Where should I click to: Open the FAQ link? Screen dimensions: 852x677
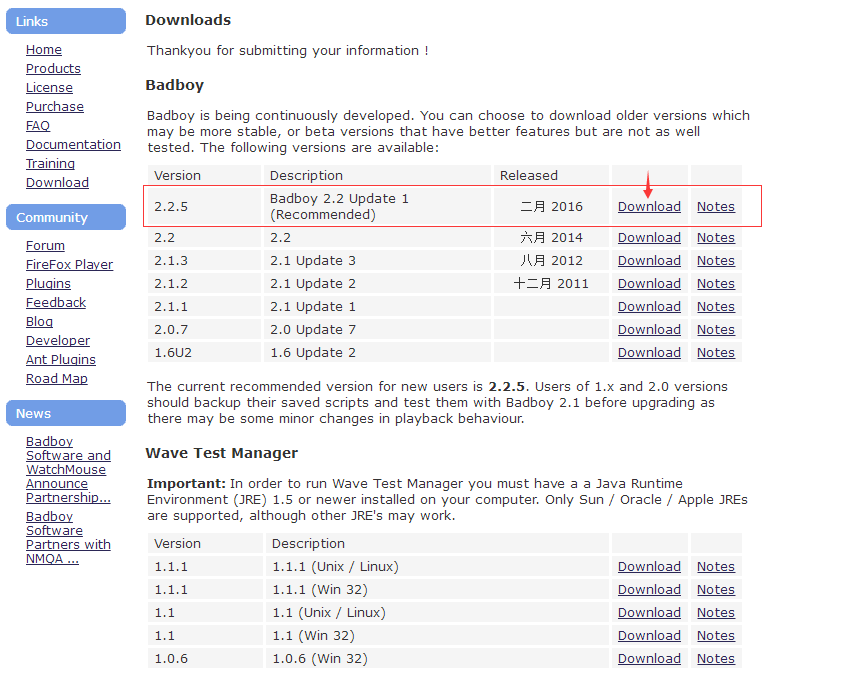coord(37,126)
